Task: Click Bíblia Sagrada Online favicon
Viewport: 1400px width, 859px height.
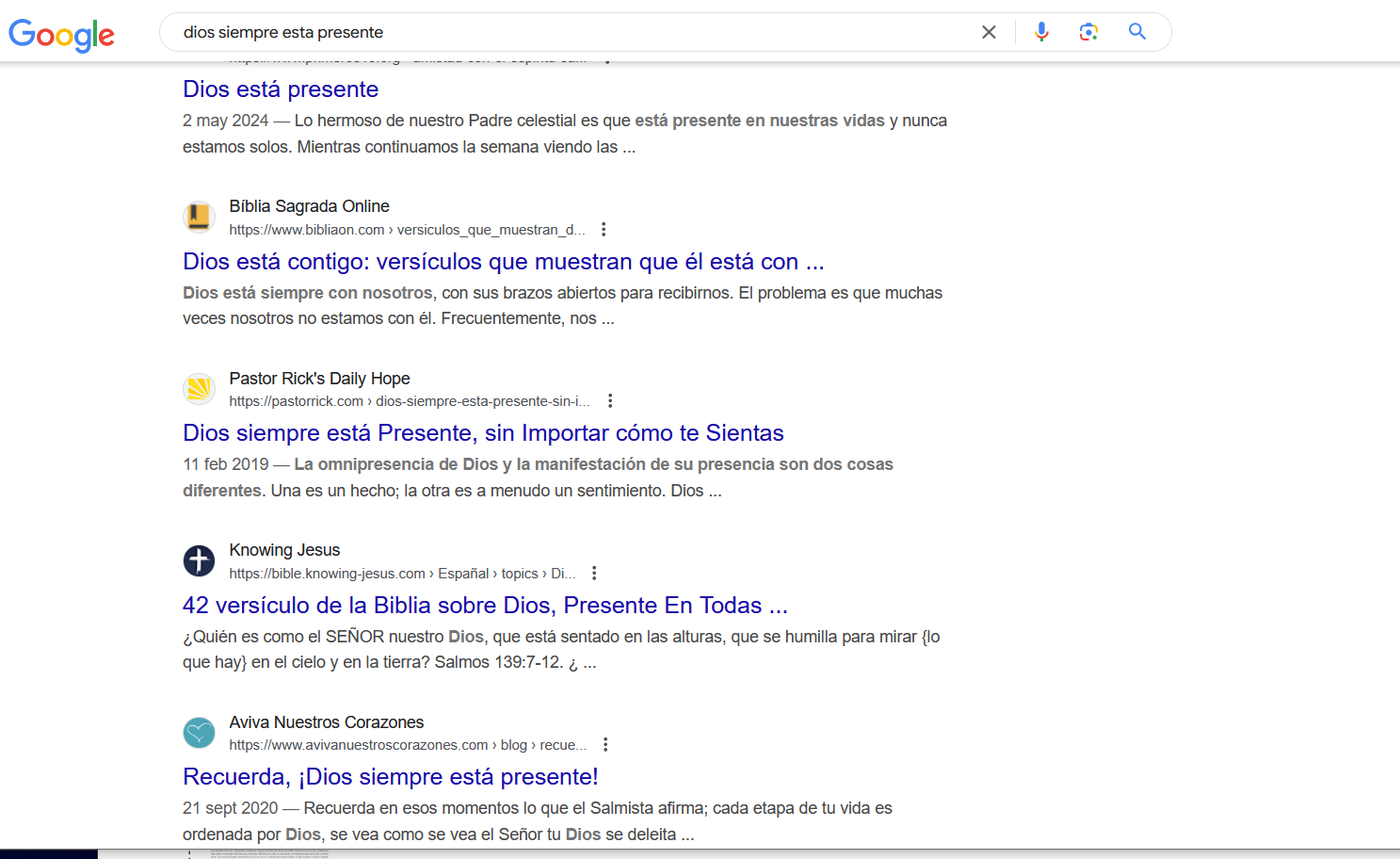Action: [x=199, y=218]
